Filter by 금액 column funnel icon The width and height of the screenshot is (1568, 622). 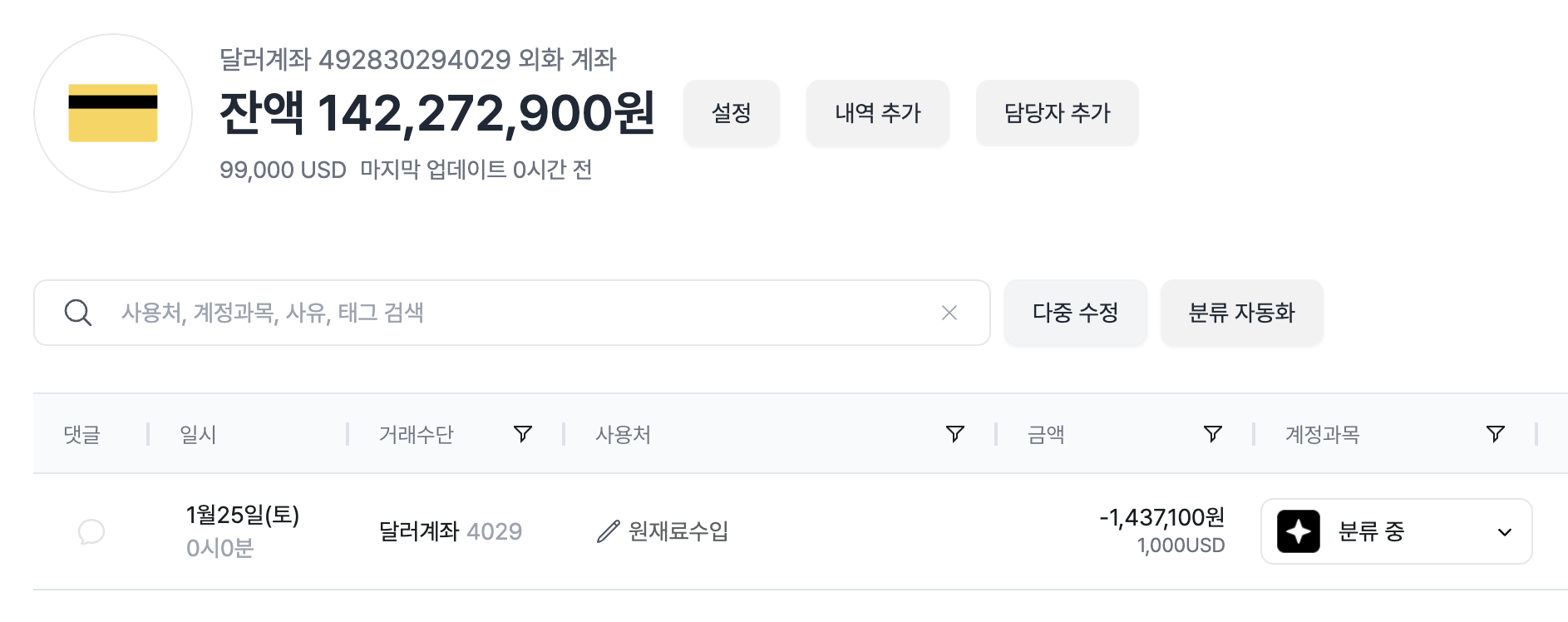pos(1213,434)
